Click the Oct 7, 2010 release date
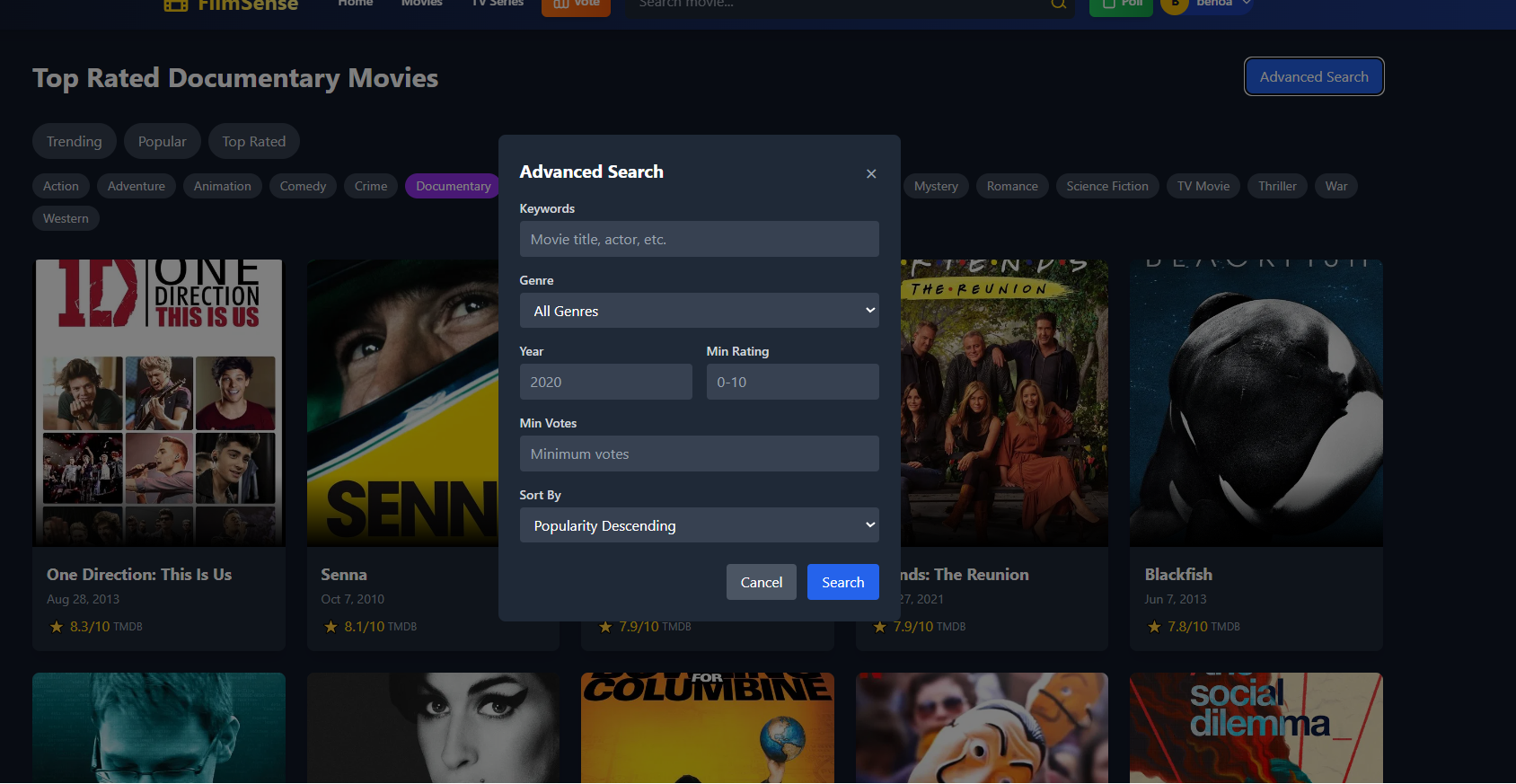This screenshot has height=784, width=1516. (352, 599)
